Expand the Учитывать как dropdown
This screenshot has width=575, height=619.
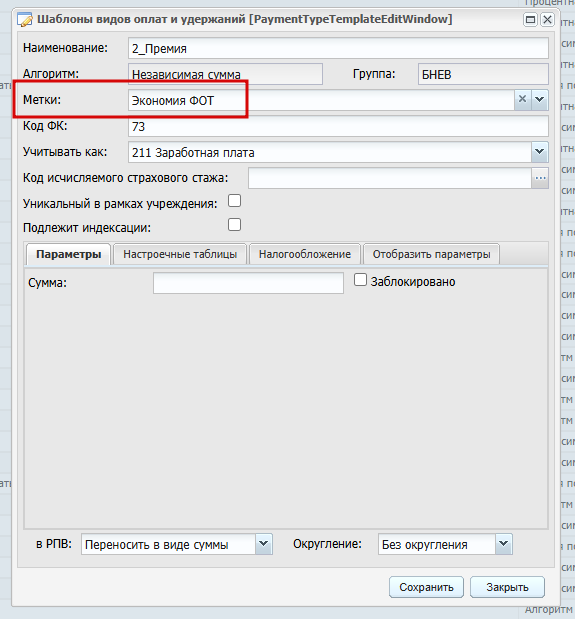(x=539, y=152)
